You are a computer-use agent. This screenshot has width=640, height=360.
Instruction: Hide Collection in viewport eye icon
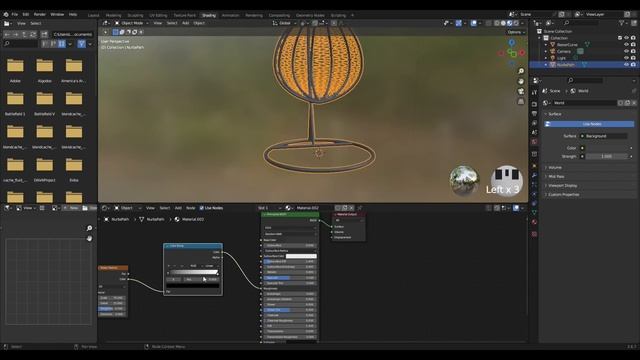tap(627, 38)
